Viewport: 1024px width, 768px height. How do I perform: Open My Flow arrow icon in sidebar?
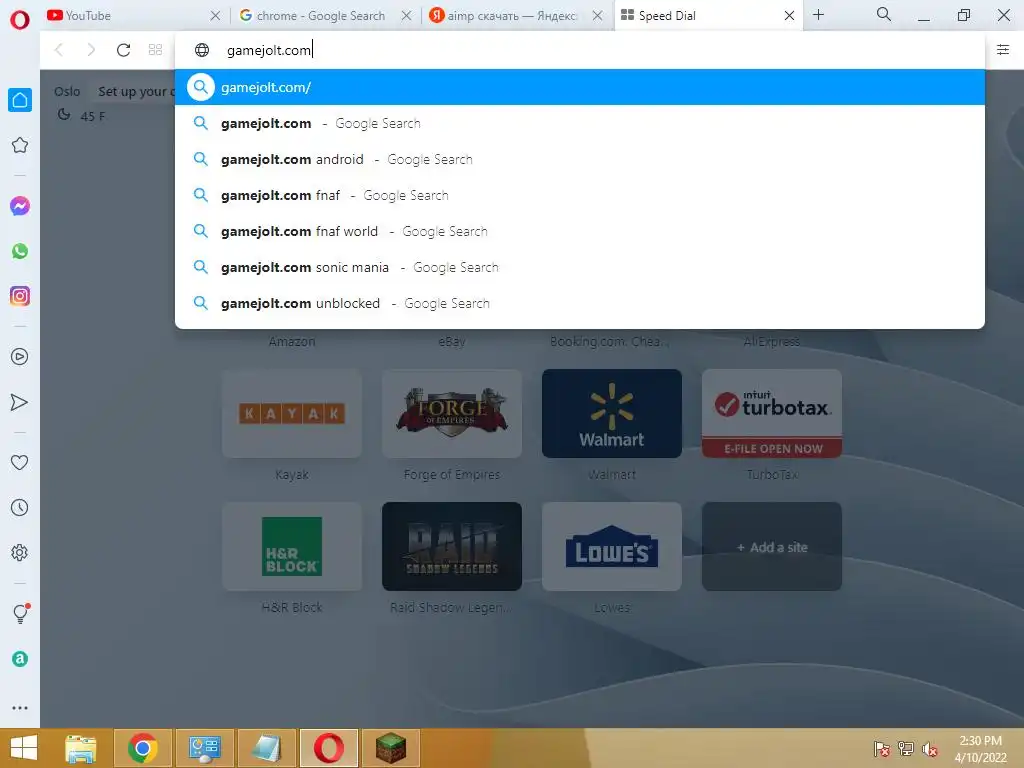[x=20, y=402]
